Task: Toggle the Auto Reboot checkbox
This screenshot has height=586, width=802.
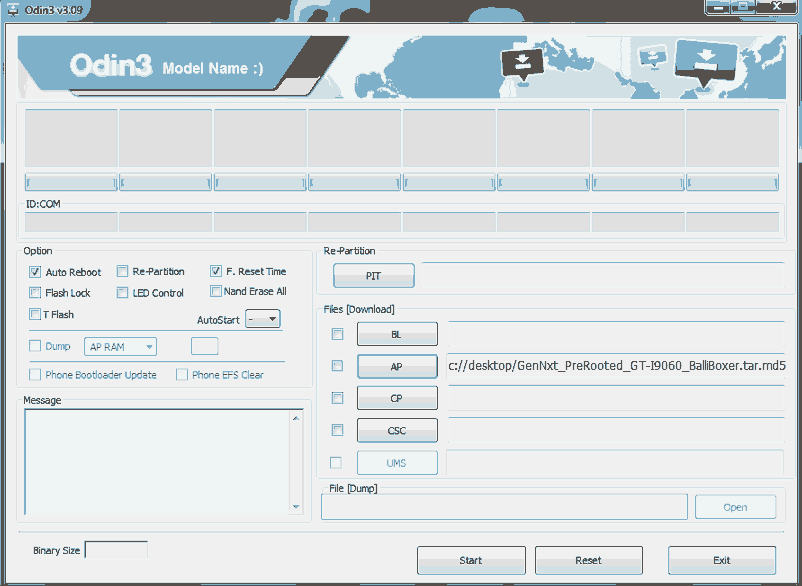Action: (35, 272)
